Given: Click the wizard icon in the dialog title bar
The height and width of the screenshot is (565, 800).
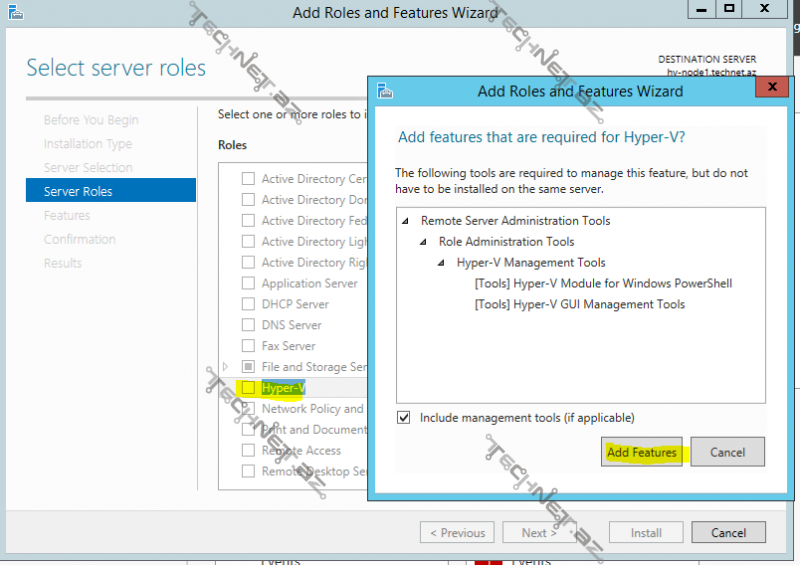Looking at the screenshot, I should (x=385, y=91).
